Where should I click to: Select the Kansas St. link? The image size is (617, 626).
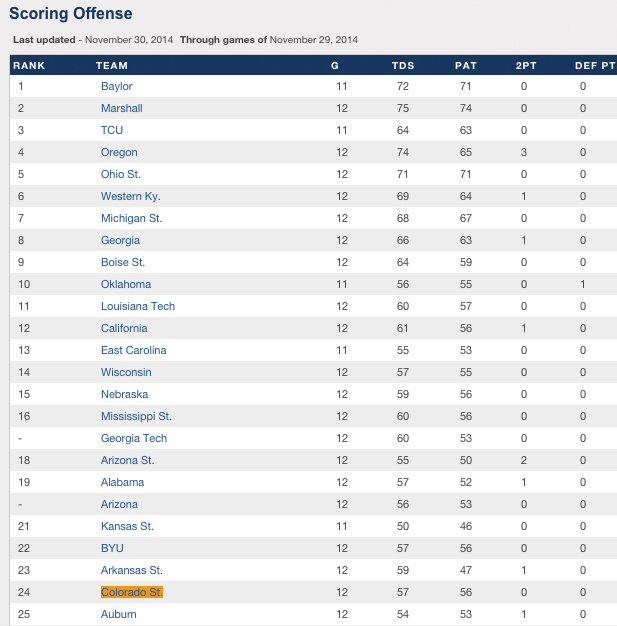(127, 526)
